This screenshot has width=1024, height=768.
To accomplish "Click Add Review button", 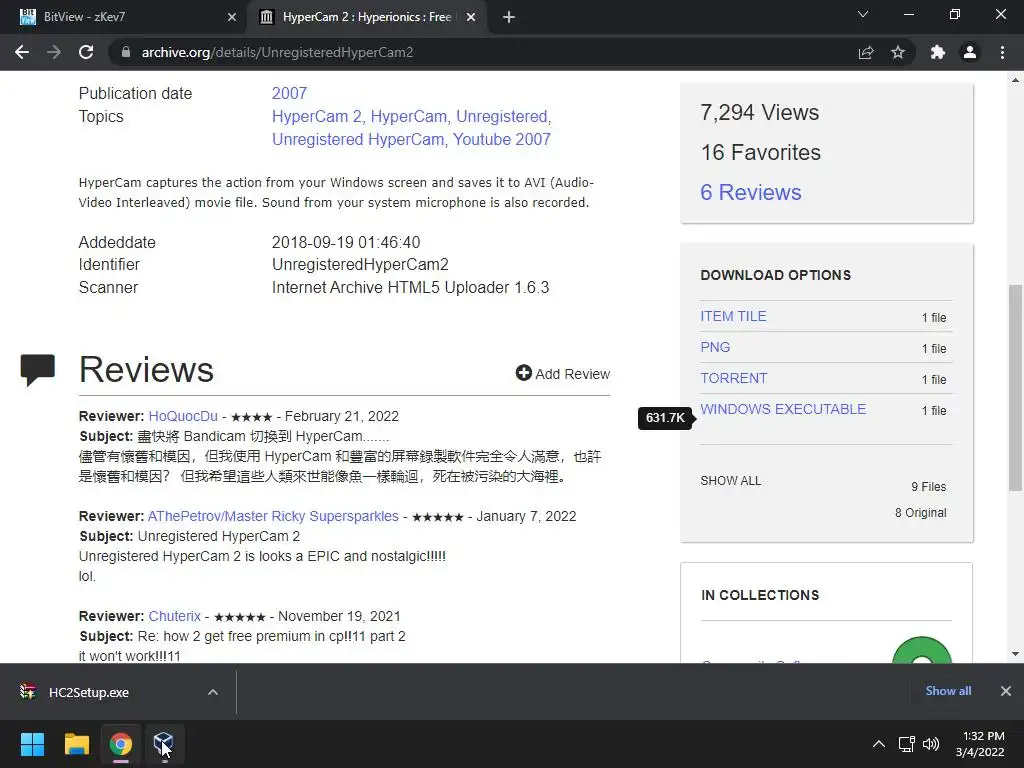I will (563, 374).
